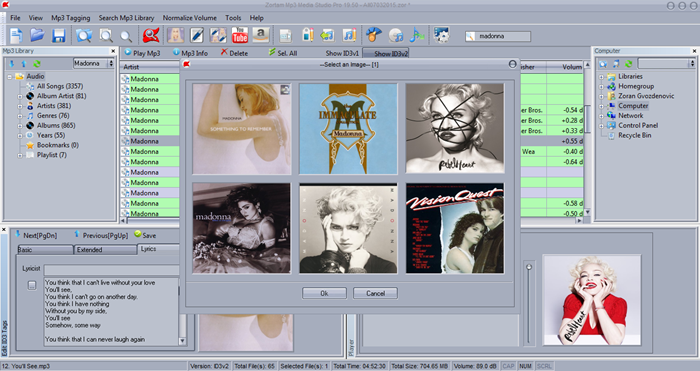
Task: Collapse the Audio tree node
Action: (9, 76)
